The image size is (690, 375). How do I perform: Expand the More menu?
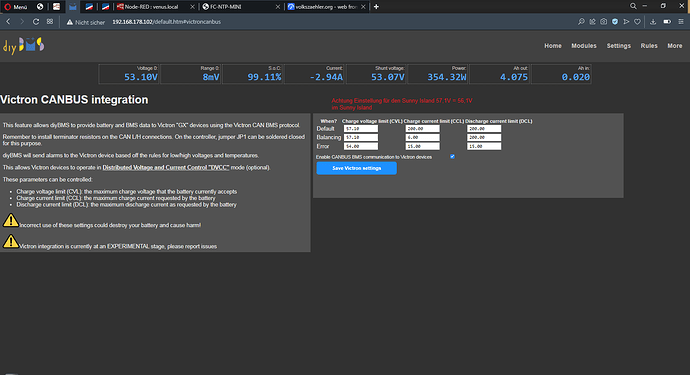click(x=675, y=46)
